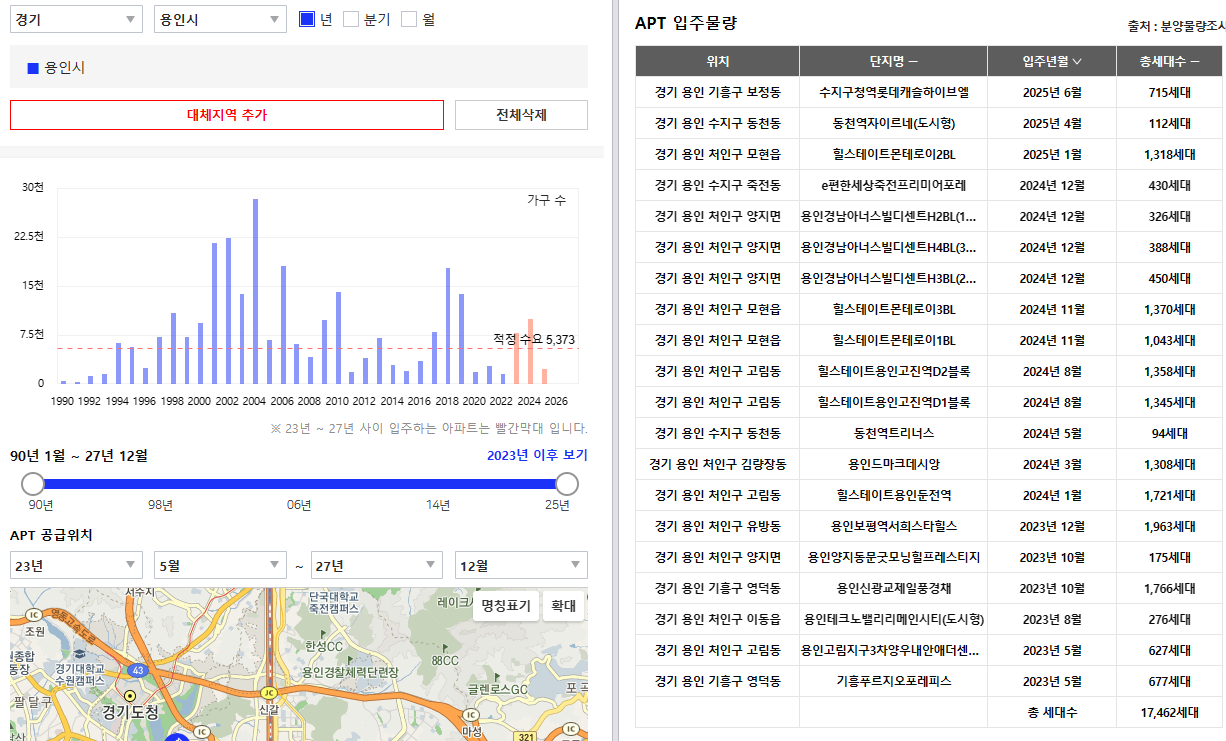Open the start month 5월 dropdown
Screen dimensions: 1226x741
pyautogui.click(x=220, y=565)
